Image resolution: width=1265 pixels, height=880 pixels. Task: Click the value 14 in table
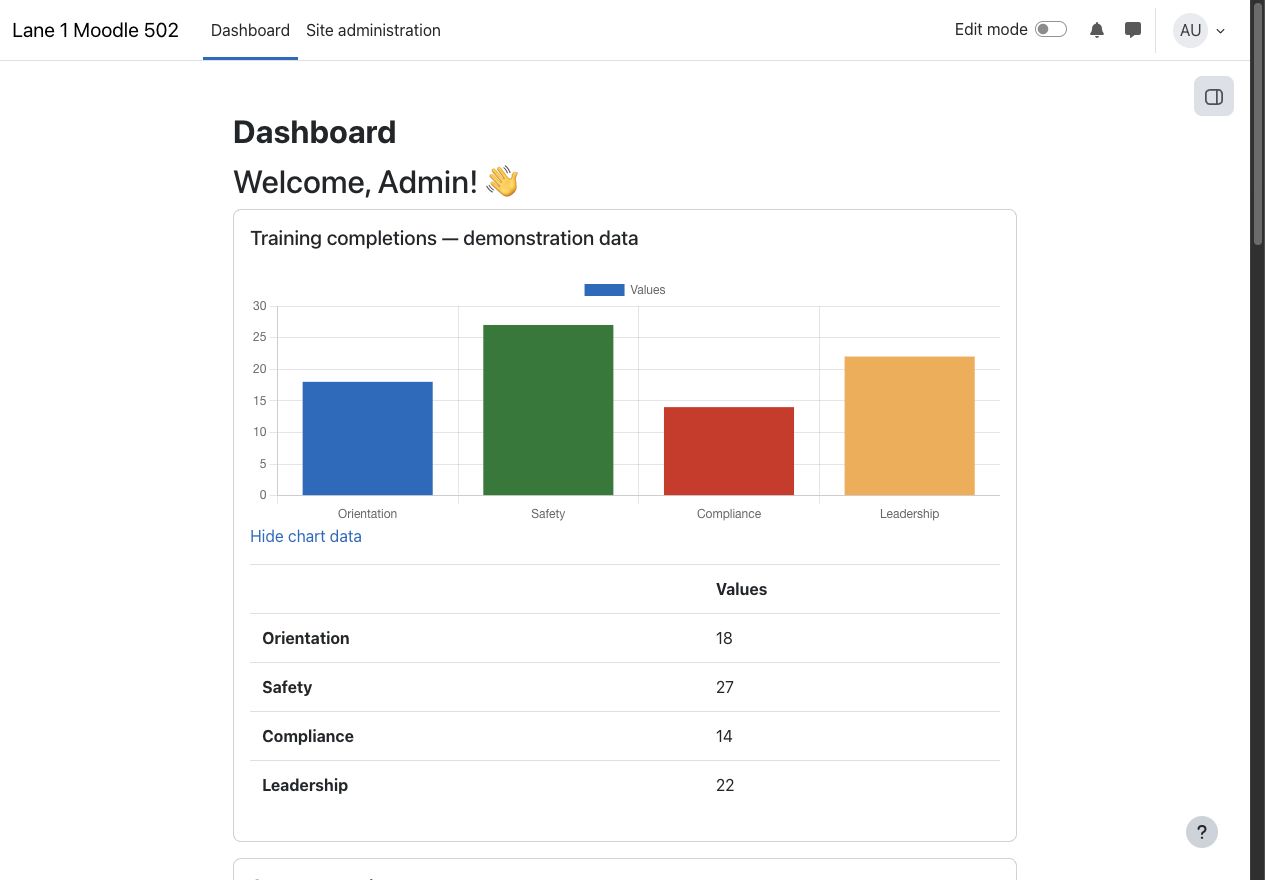(x=724, y=736)
